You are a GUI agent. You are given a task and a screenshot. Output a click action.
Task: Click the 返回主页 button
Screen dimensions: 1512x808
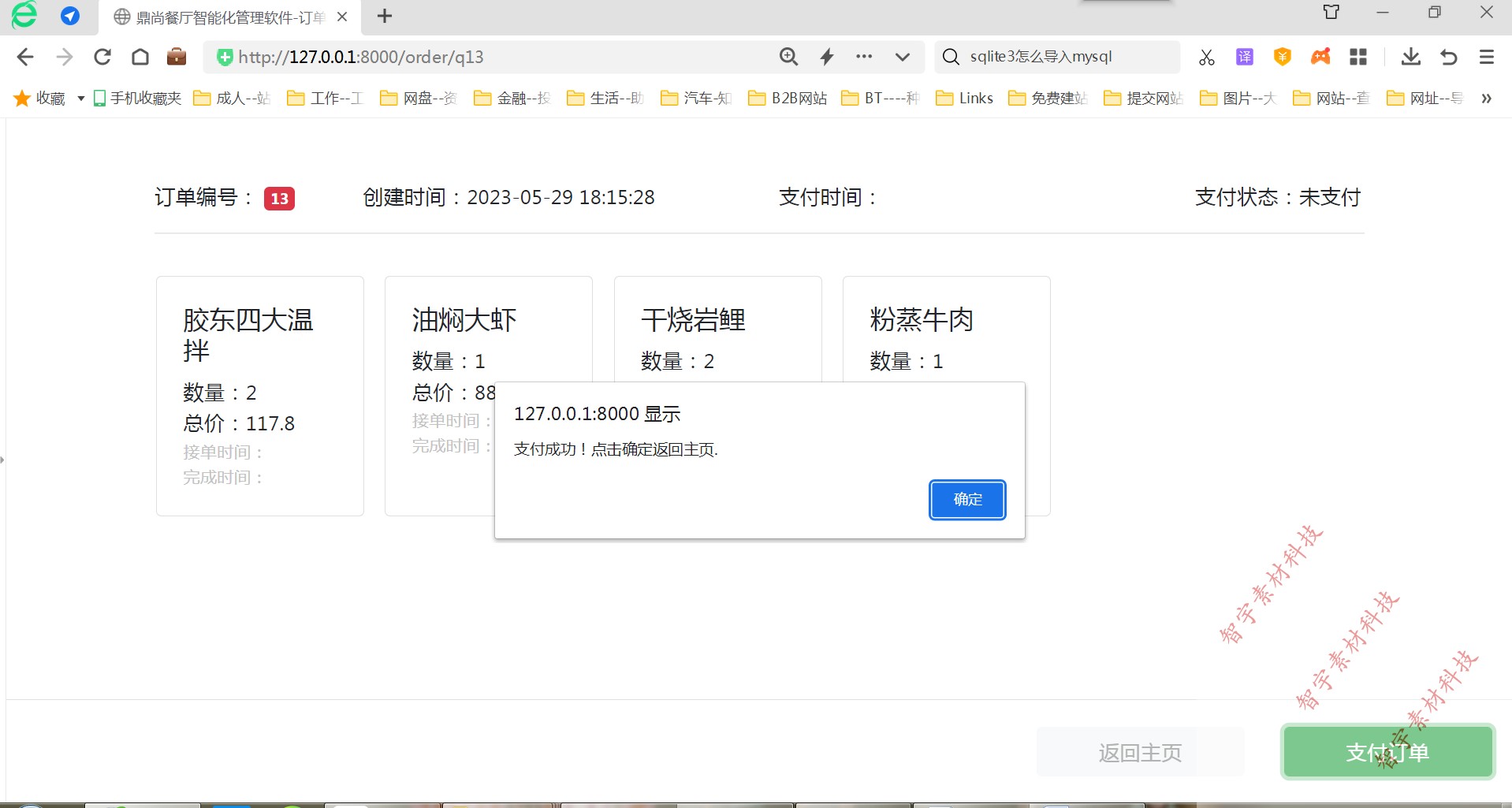tap(1140, 753)
